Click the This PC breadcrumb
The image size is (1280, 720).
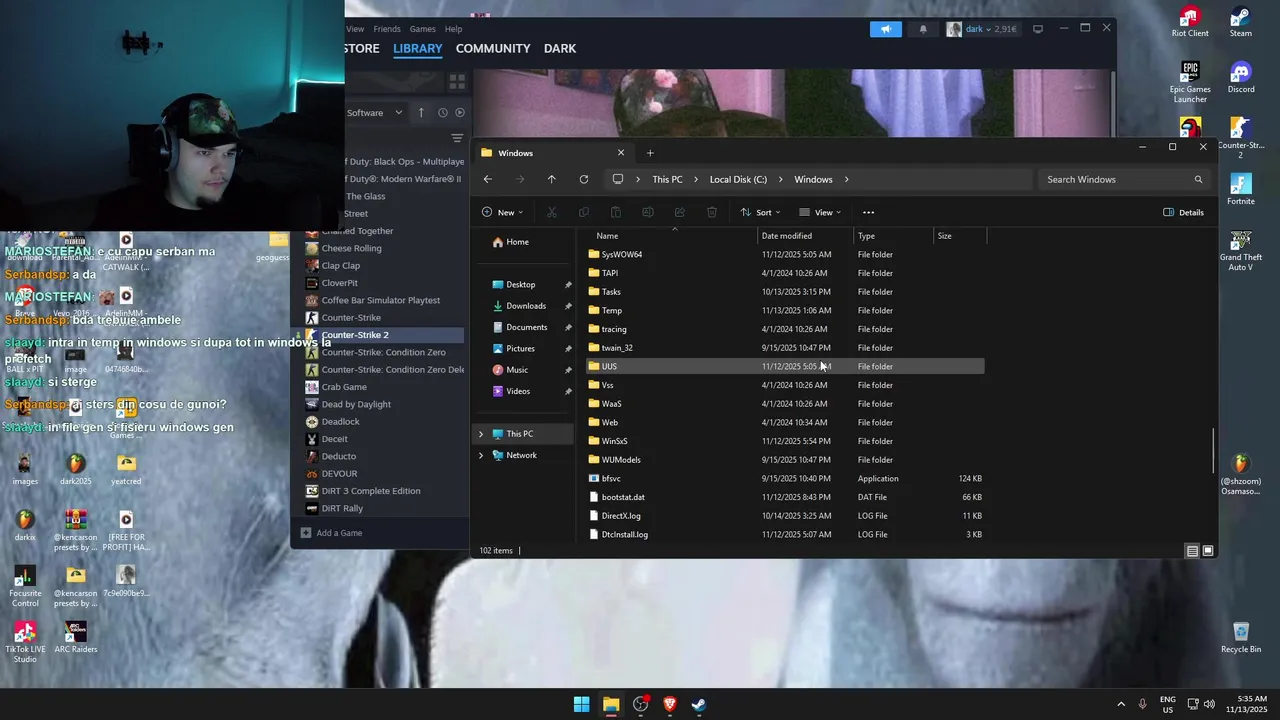[667, 180]
